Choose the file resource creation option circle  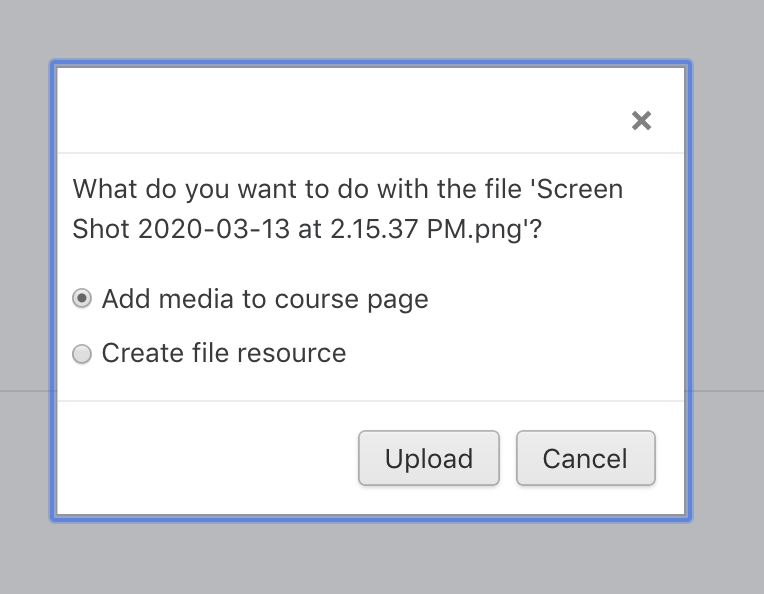click(x=82, y=354)
